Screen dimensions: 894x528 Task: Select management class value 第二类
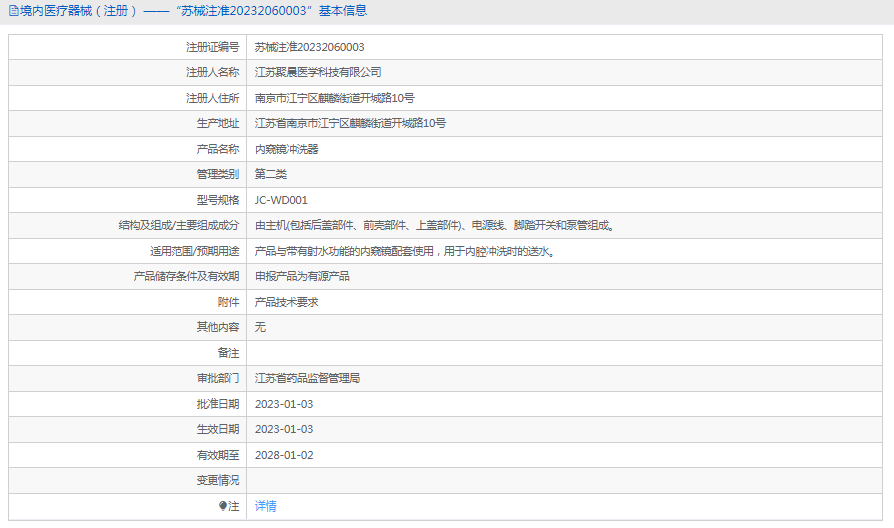pos(271,174)
